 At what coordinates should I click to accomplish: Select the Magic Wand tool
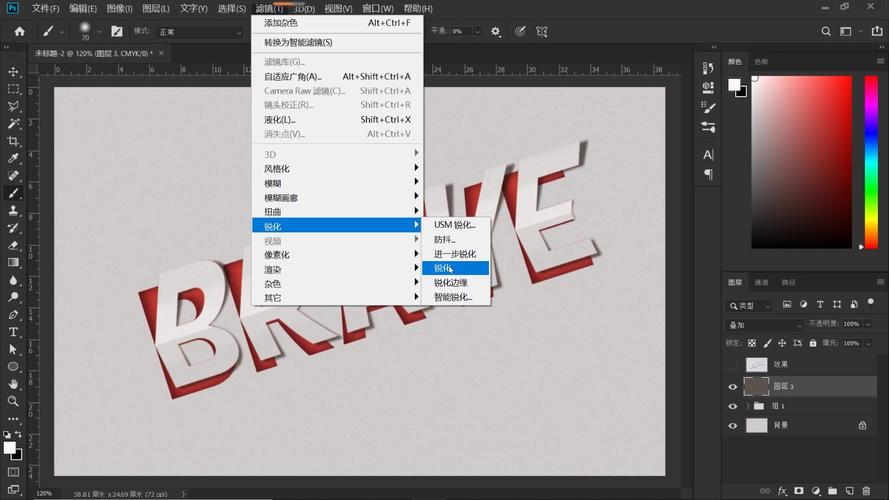pyautogui.click(x=13, y=124)
